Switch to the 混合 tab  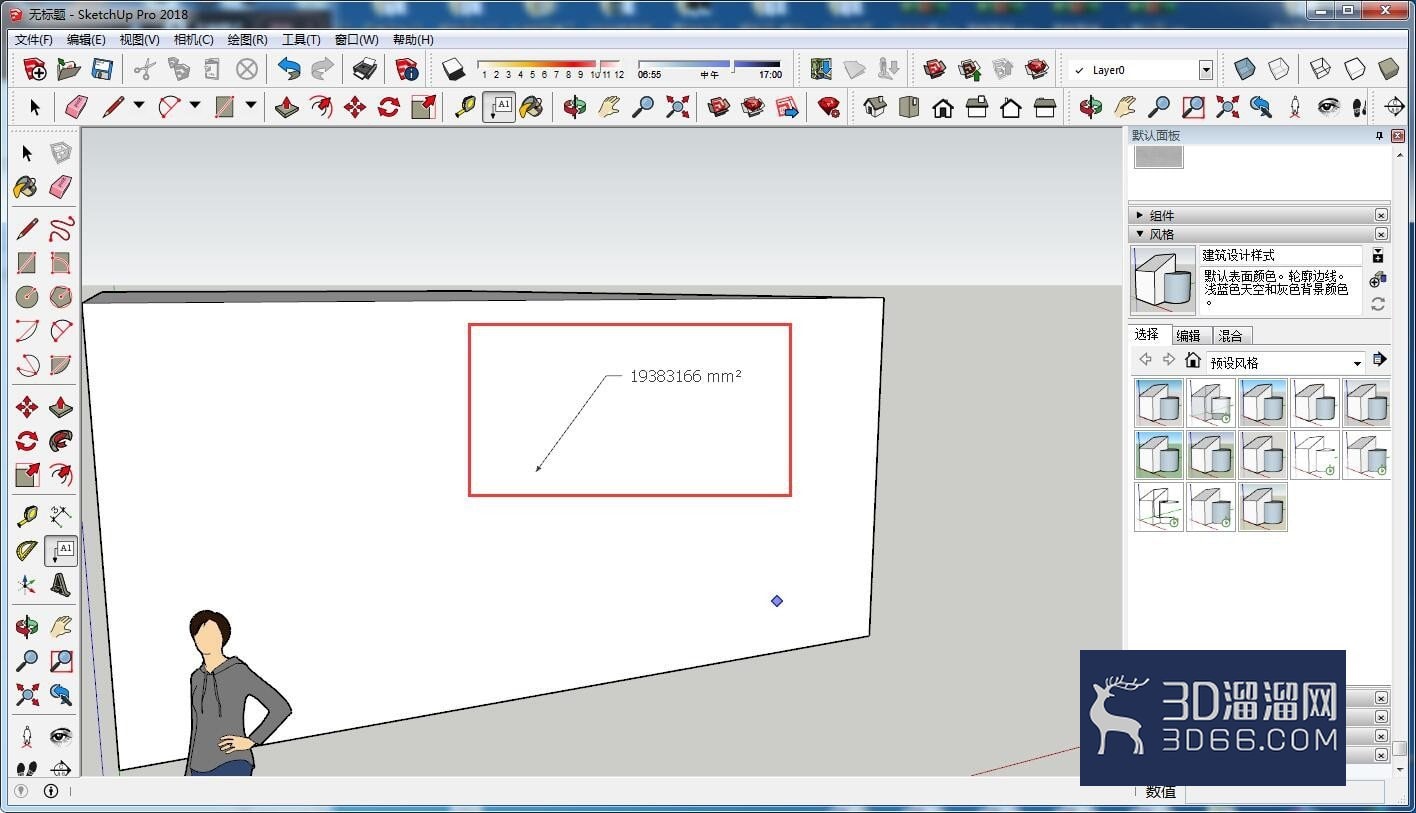(x=1231, y=336)
